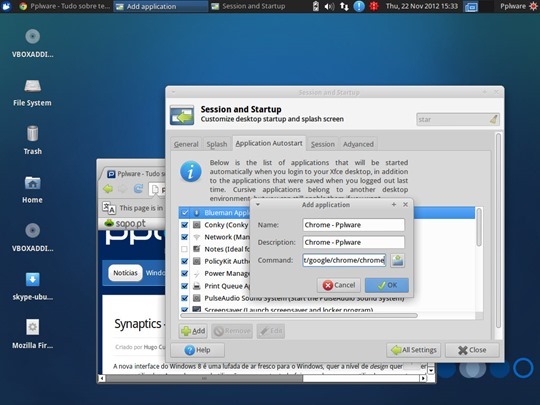Cancel the Add application dialog
This screenshot has width=540, height=405.
(x=339, y=285)
